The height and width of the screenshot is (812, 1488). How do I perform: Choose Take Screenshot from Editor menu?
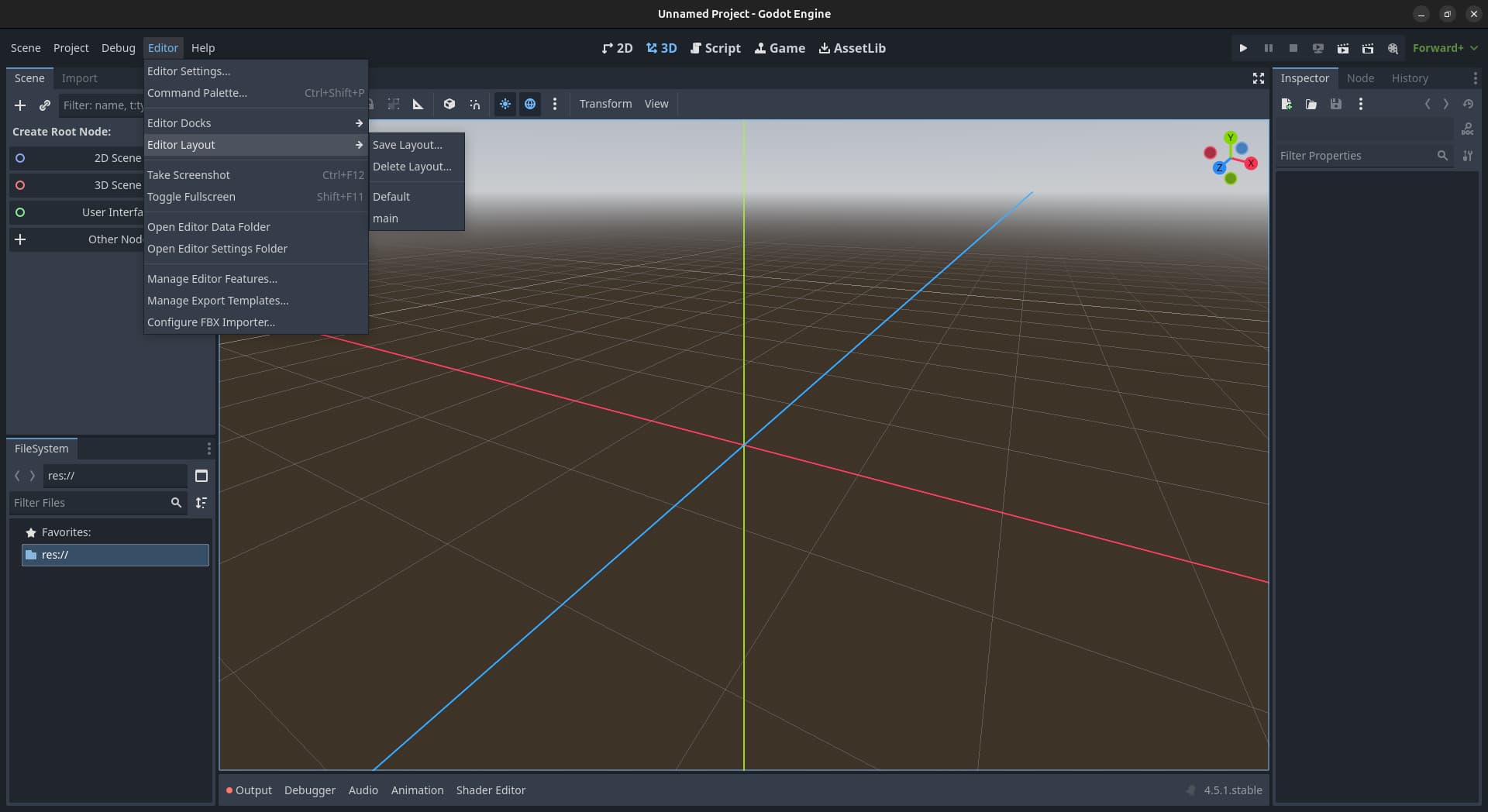(x=189, y=175)
